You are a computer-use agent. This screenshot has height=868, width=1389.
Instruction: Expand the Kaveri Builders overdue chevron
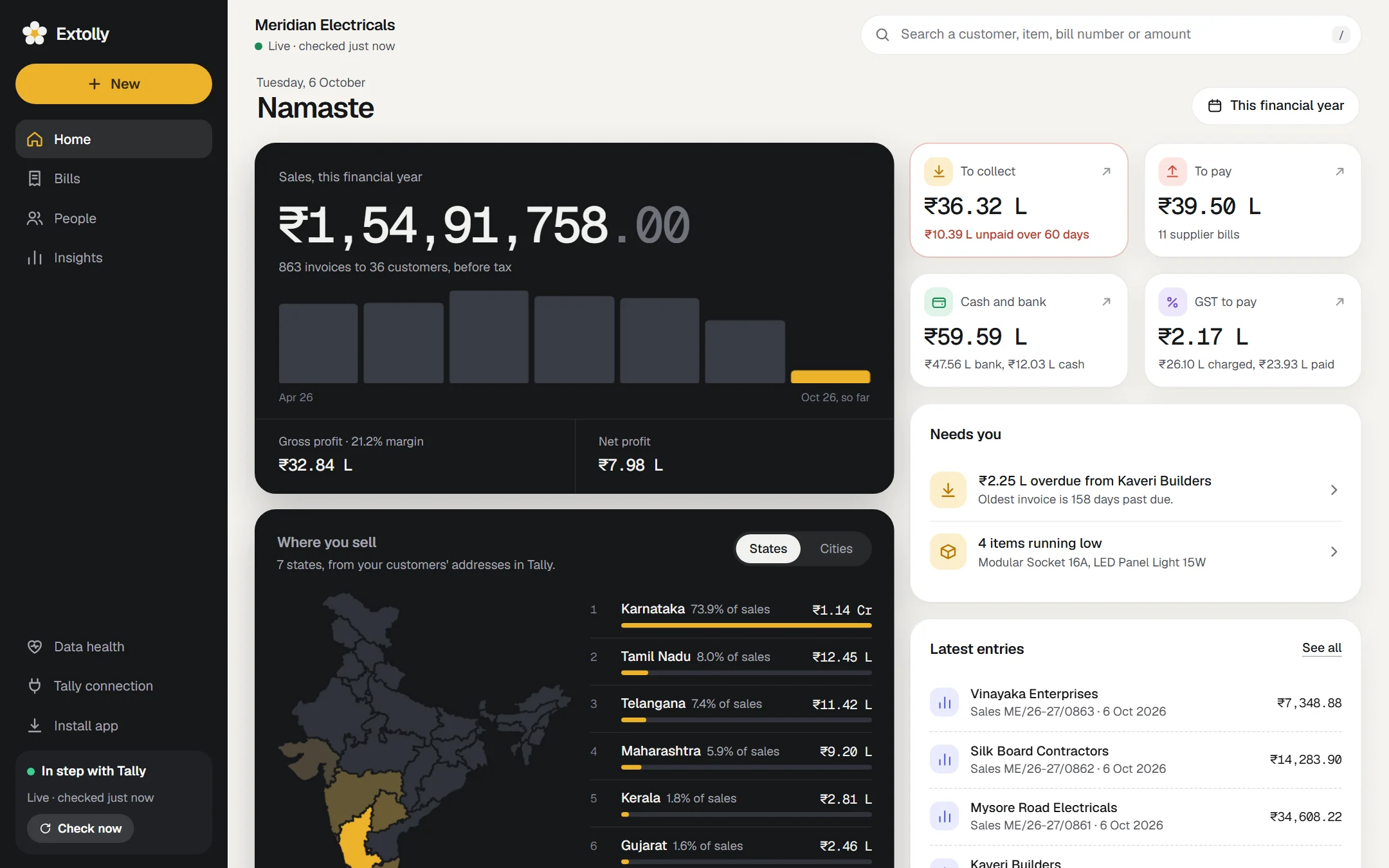pos(1334,490)
